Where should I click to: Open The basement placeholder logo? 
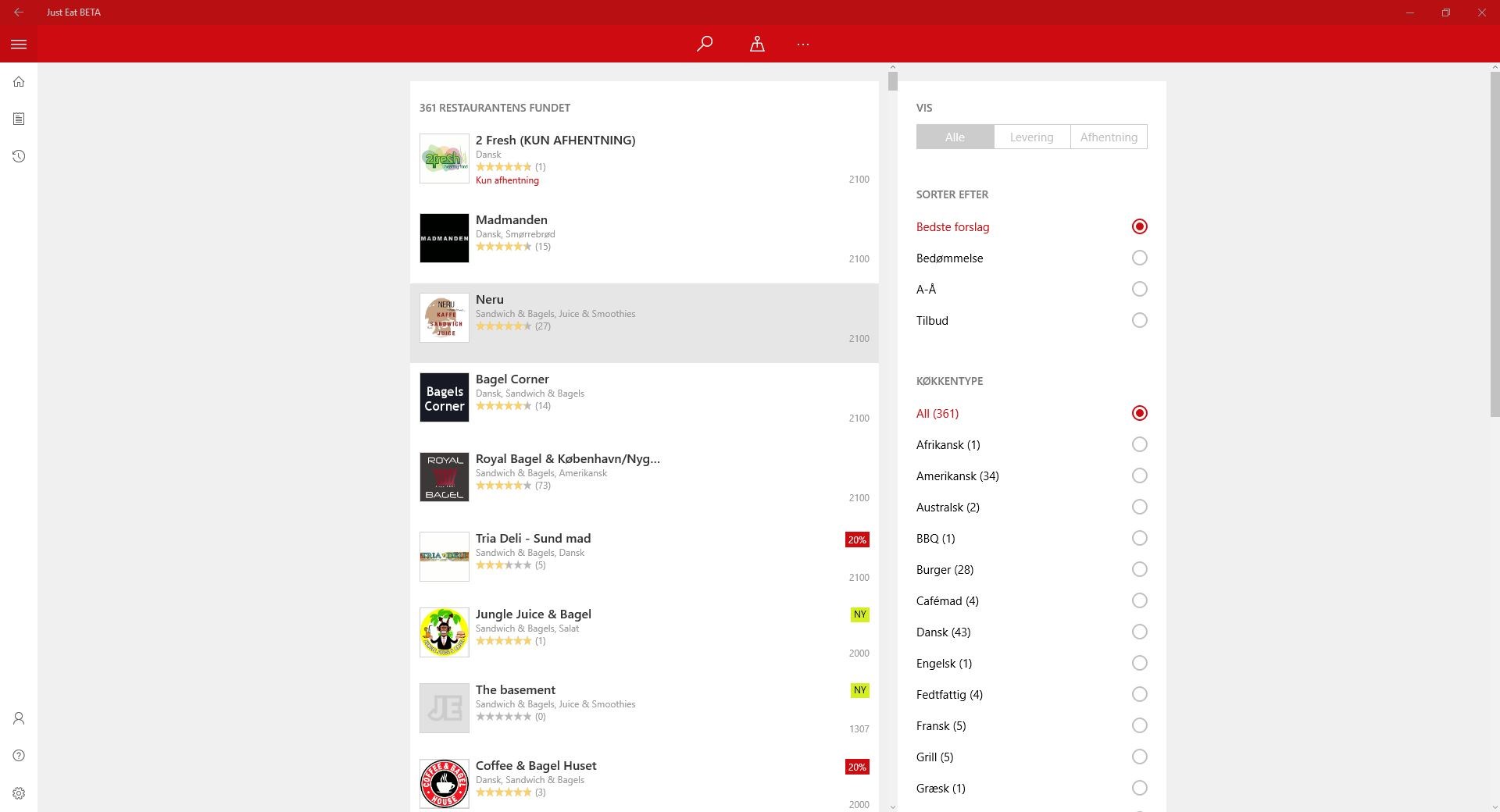(445, 708)
